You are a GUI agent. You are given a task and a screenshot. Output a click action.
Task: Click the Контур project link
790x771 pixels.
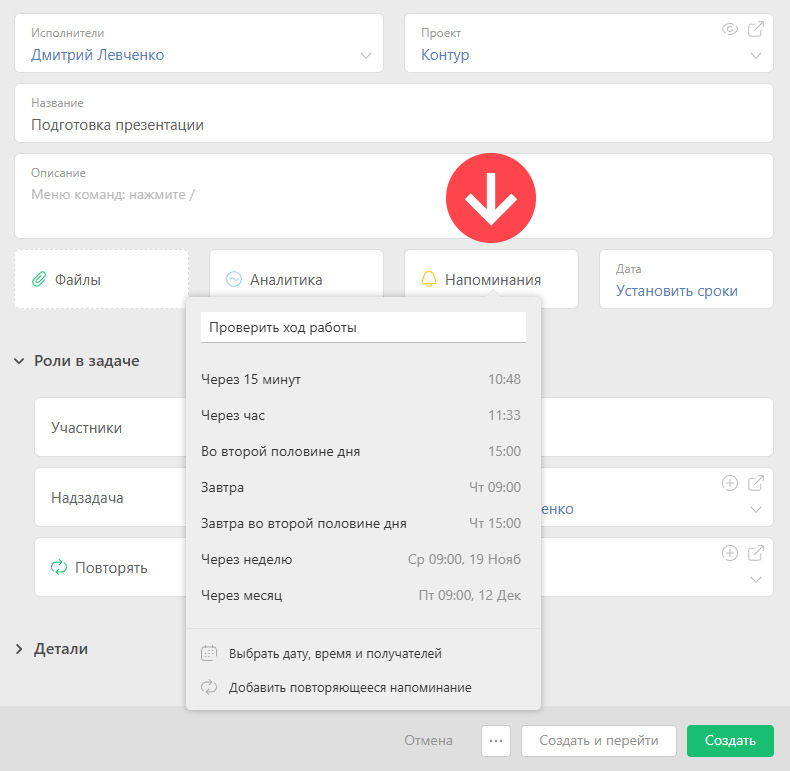(x=445, y=54)
